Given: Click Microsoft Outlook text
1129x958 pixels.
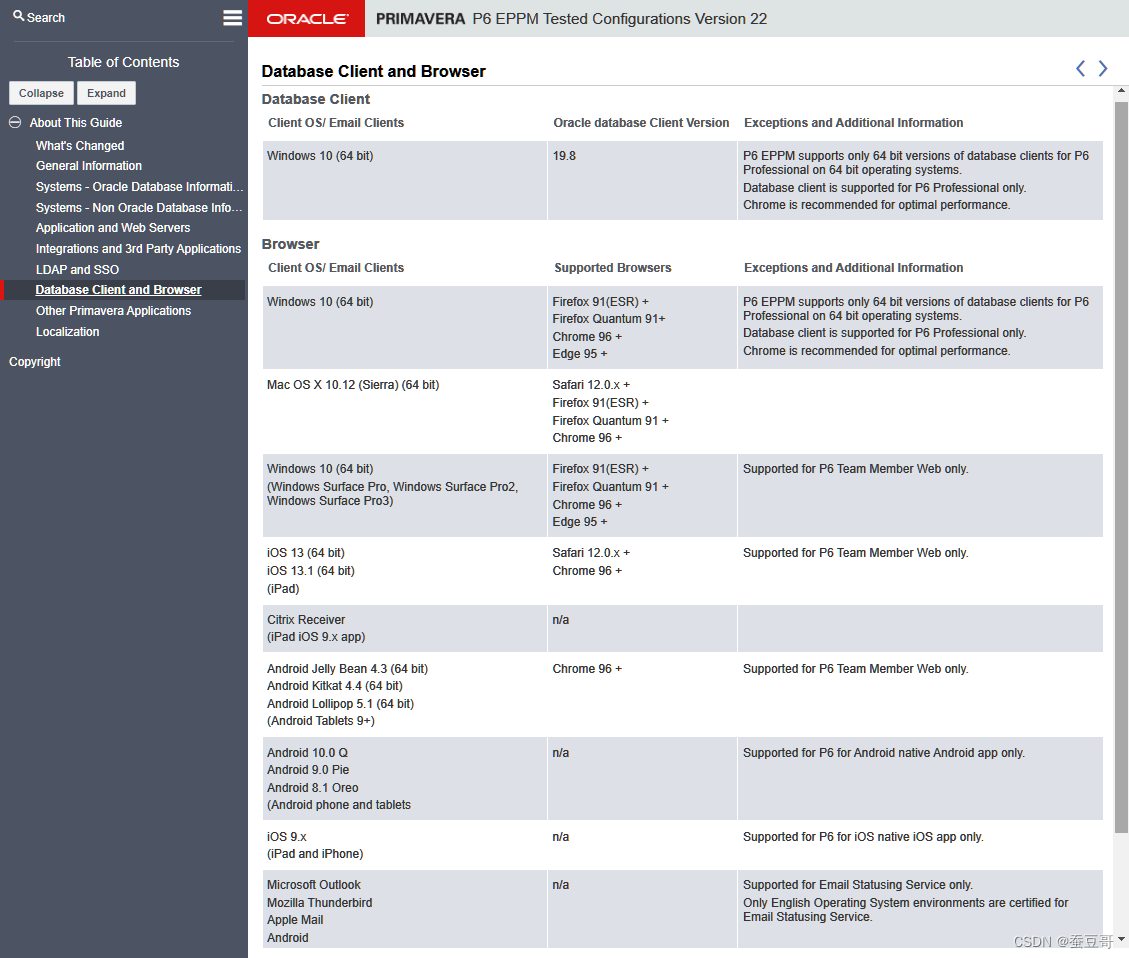Looking at the screenshot, I should click(x=314, y=885).
